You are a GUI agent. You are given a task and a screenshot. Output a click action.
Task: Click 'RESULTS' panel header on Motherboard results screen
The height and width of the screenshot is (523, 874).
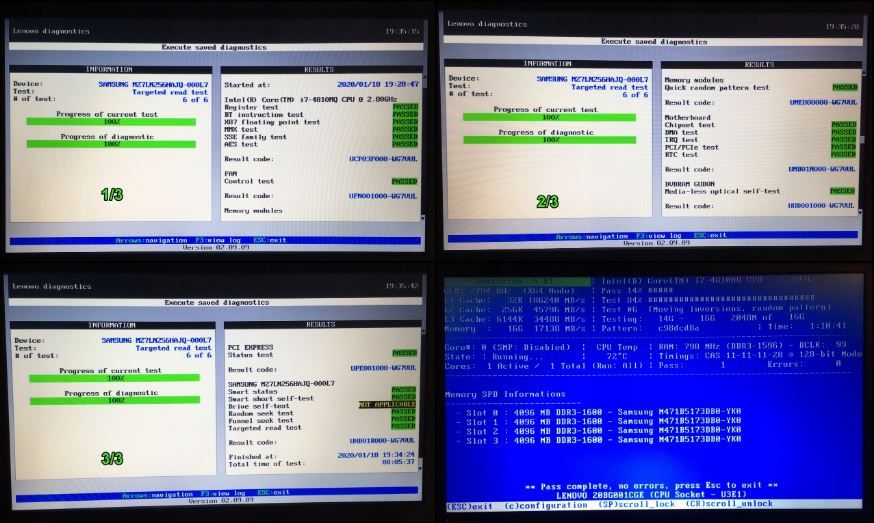point(760,65)
